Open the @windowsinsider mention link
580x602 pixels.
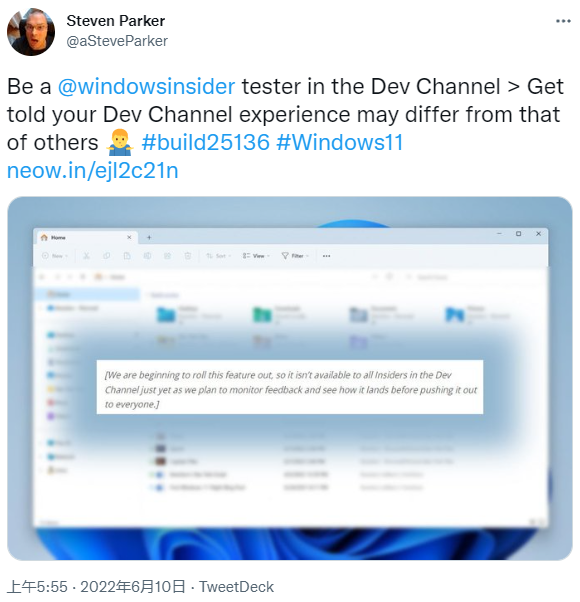(146, 87)
